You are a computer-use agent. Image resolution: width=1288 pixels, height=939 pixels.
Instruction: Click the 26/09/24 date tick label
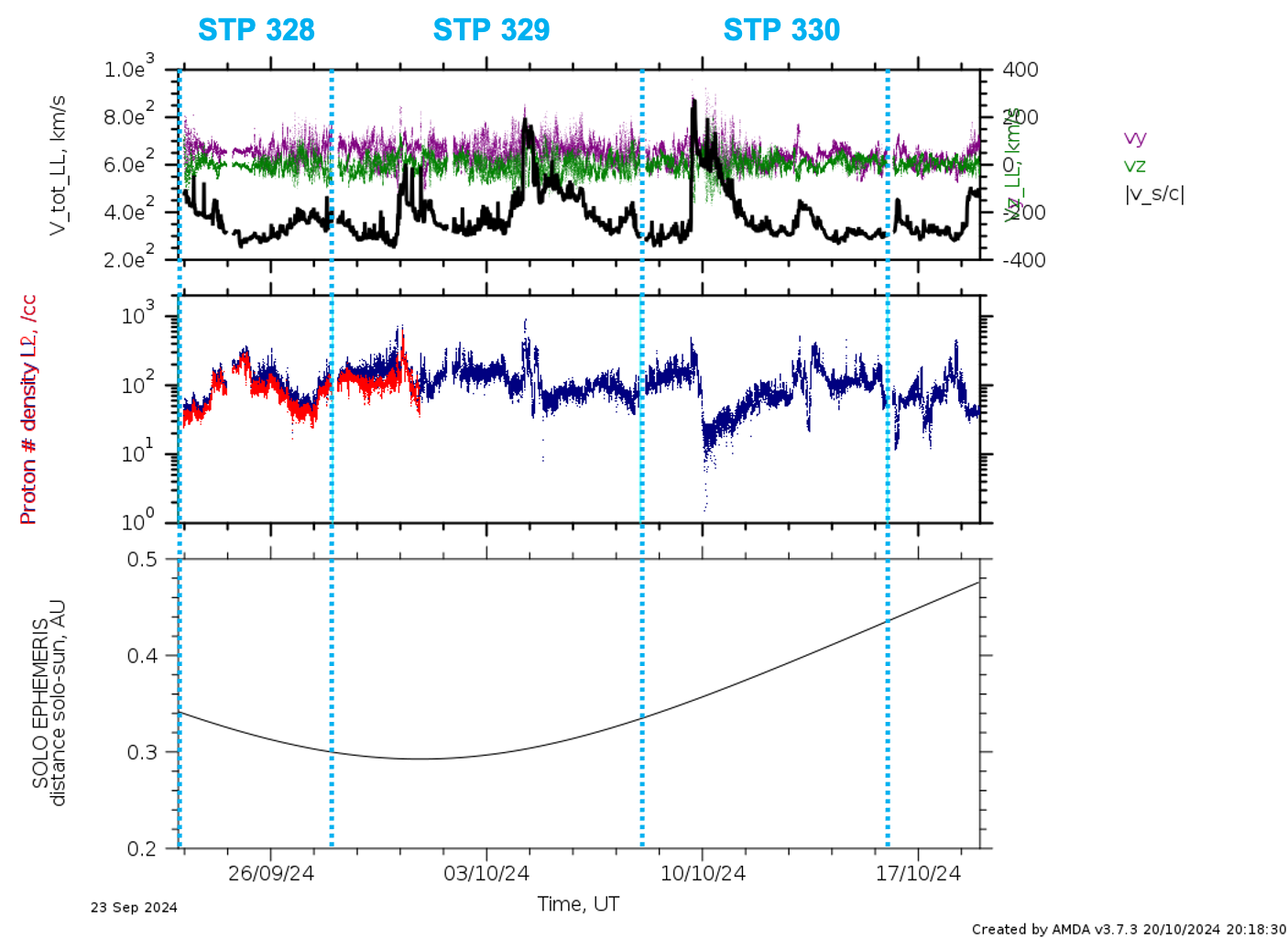pyautogui.click(x=271, y=873)
